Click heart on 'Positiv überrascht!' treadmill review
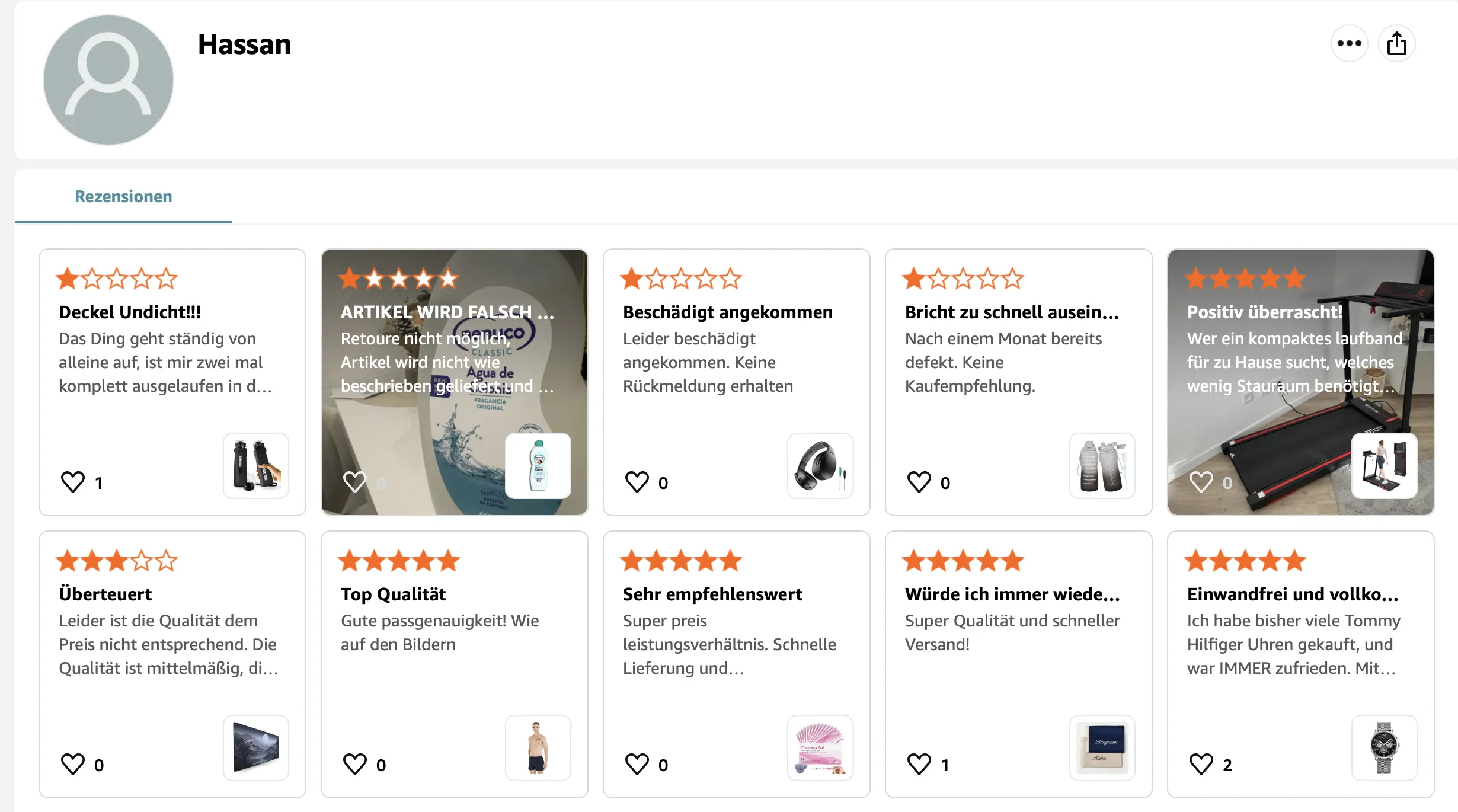The height and width of the screenshot is (812, 1458). click(1201, 482)
